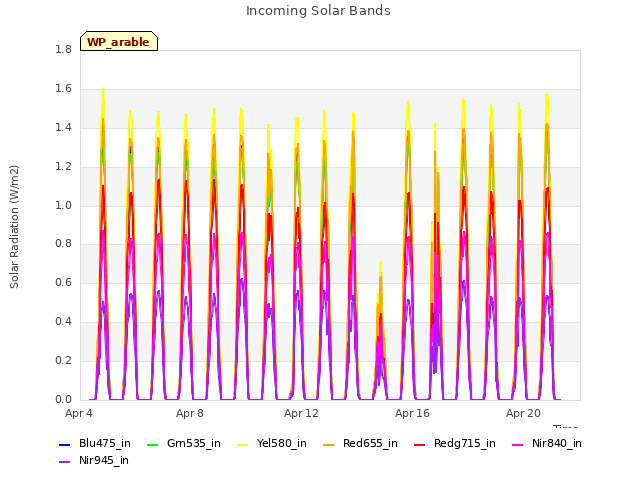The height and width of the screenshot is (480, 640).
Task: Click the 0.2 y-axis tick label
Action: [x=63, y=360]
